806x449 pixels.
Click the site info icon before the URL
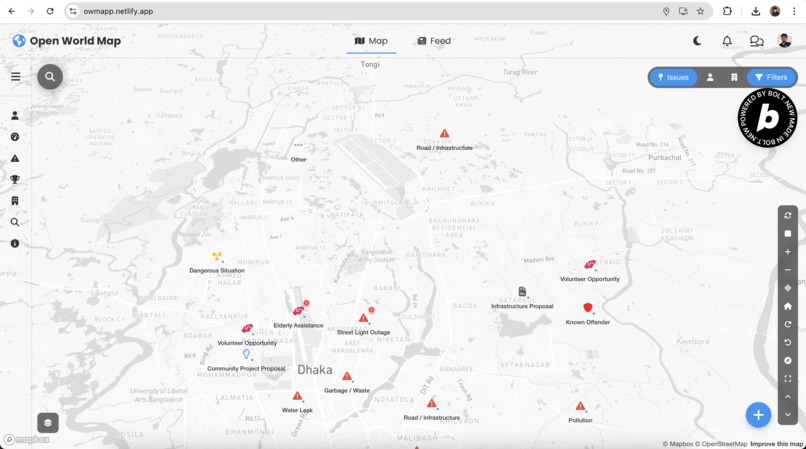(x=73, y=11)
